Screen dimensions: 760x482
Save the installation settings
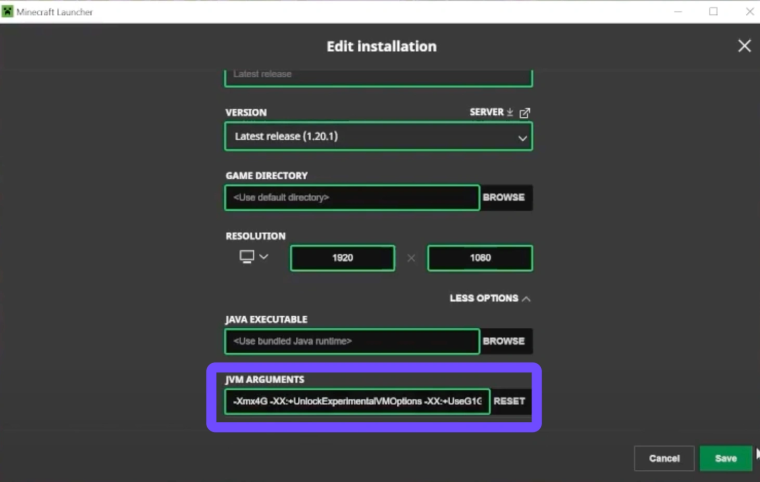pos(726,458)
